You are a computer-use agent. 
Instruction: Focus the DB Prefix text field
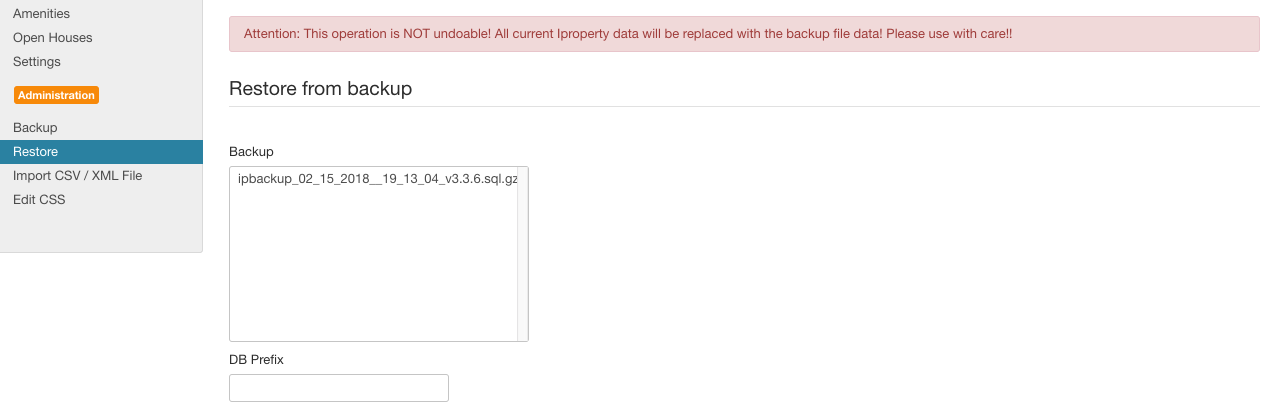(339, 388)
